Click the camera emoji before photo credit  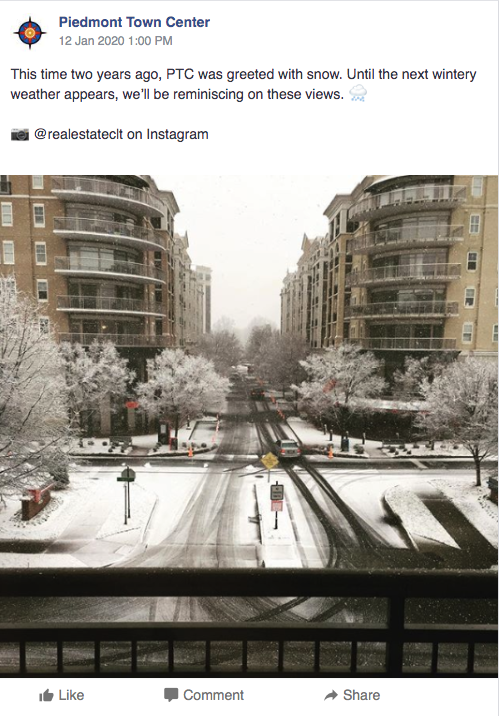20,134
